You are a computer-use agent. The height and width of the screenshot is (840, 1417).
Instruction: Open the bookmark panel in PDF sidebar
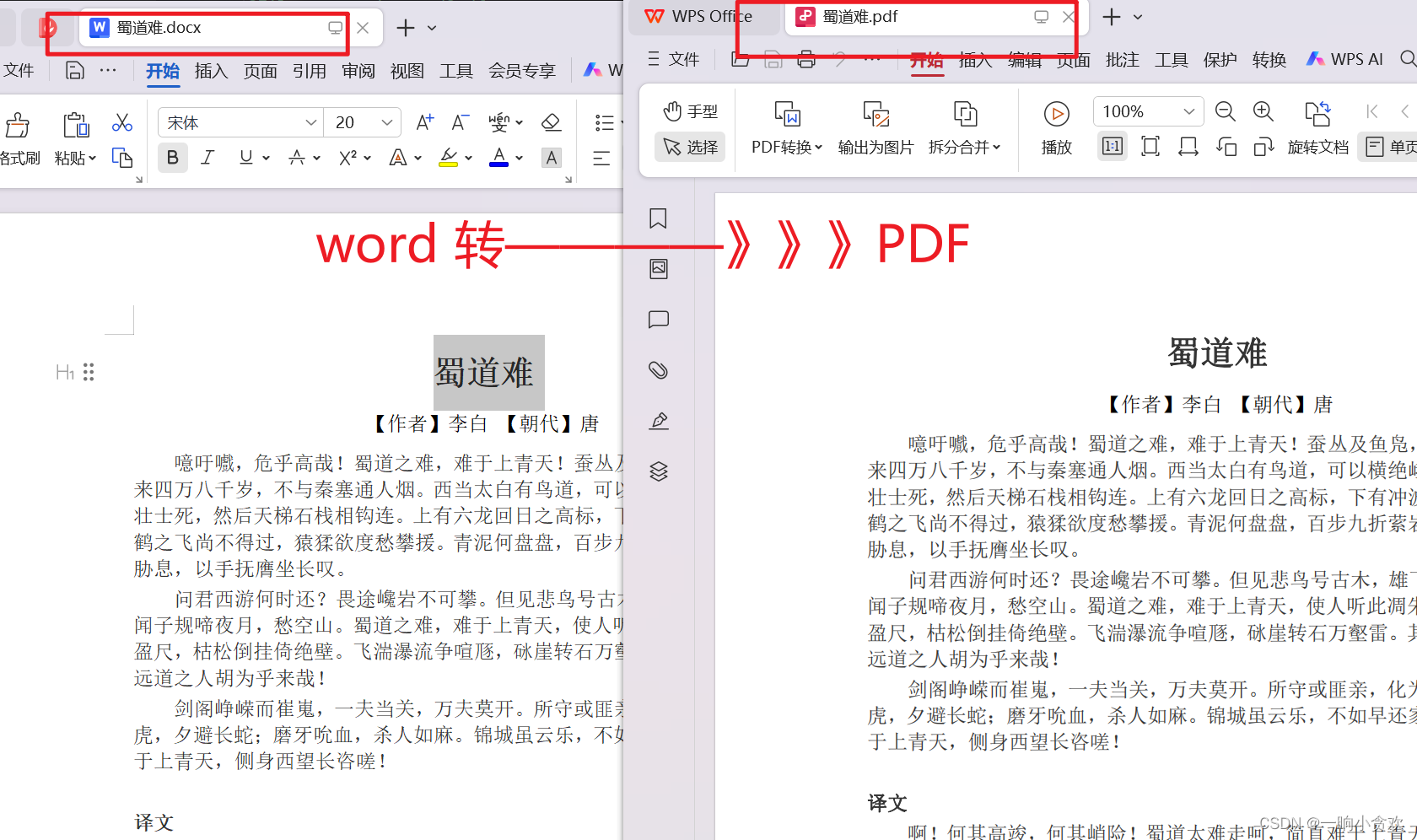pos(659,218)
